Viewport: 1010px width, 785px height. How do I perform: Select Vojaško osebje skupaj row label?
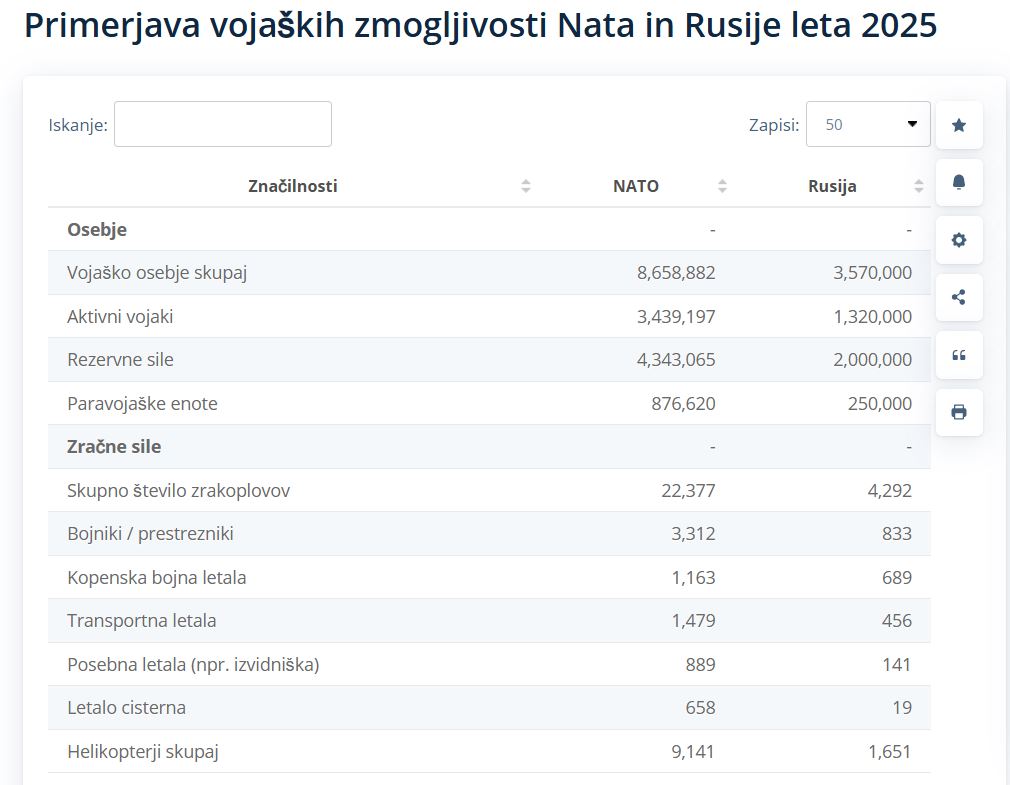[157, 273]
